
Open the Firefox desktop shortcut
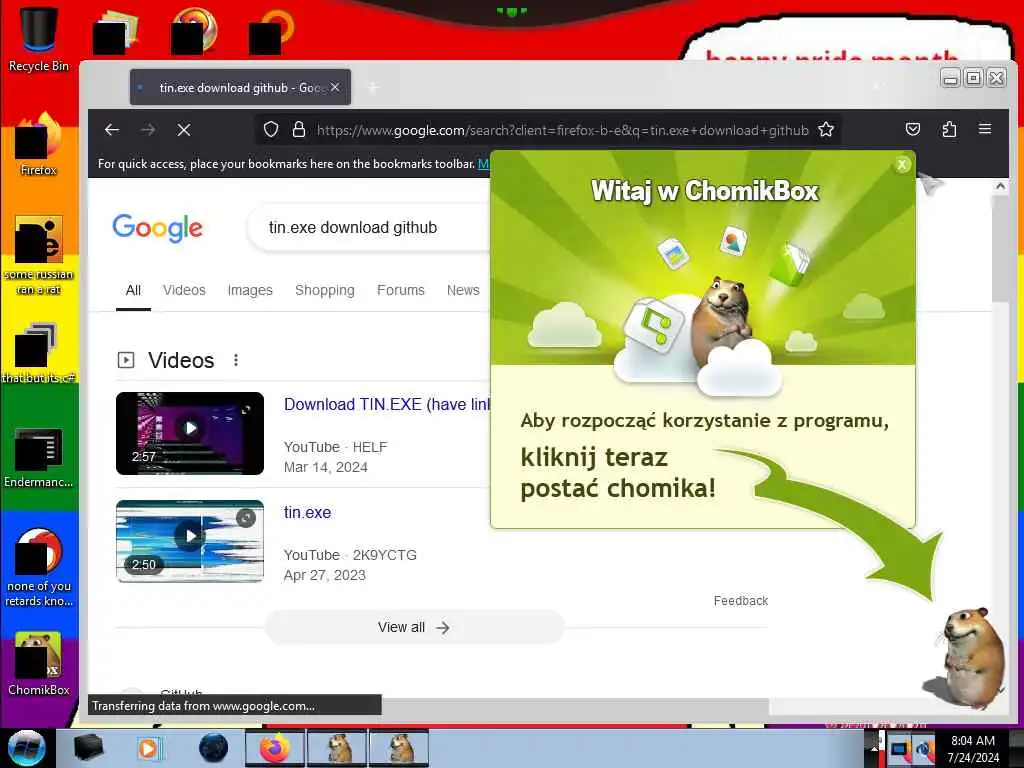click(x=39, y=145)
